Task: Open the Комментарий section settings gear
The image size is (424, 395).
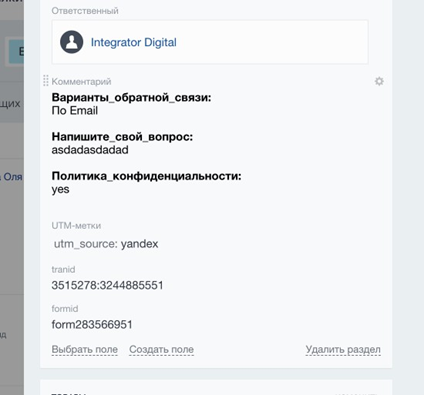Action: coord(379,81)
